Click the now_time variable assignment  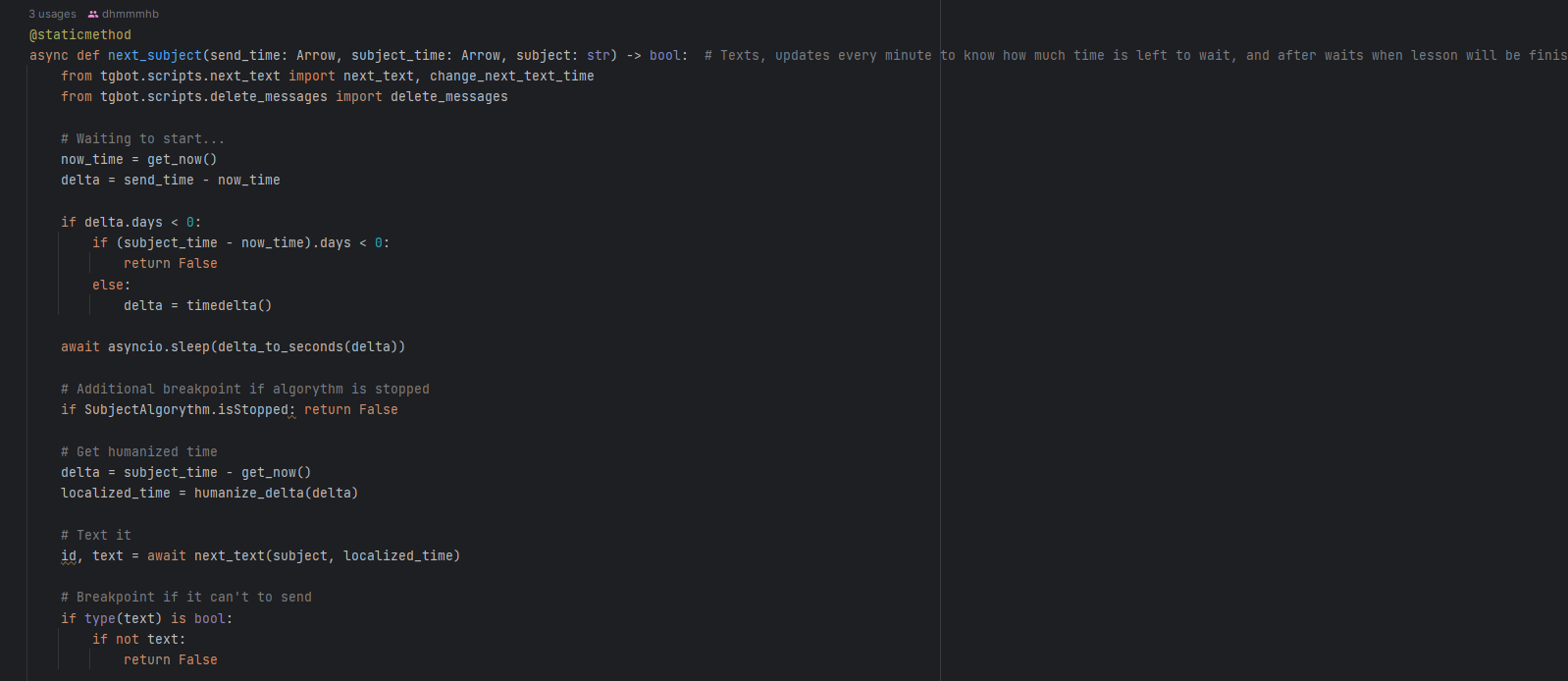[92, 160]
